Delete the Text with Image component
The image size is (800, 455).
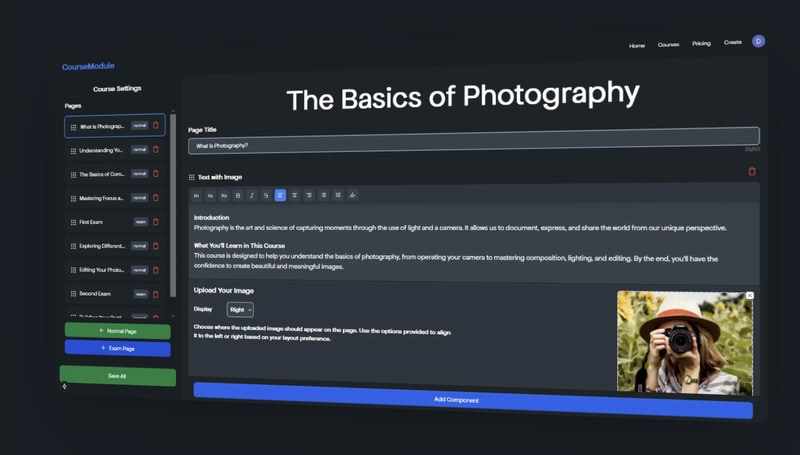pyautogui.click(x=752, y=171)
